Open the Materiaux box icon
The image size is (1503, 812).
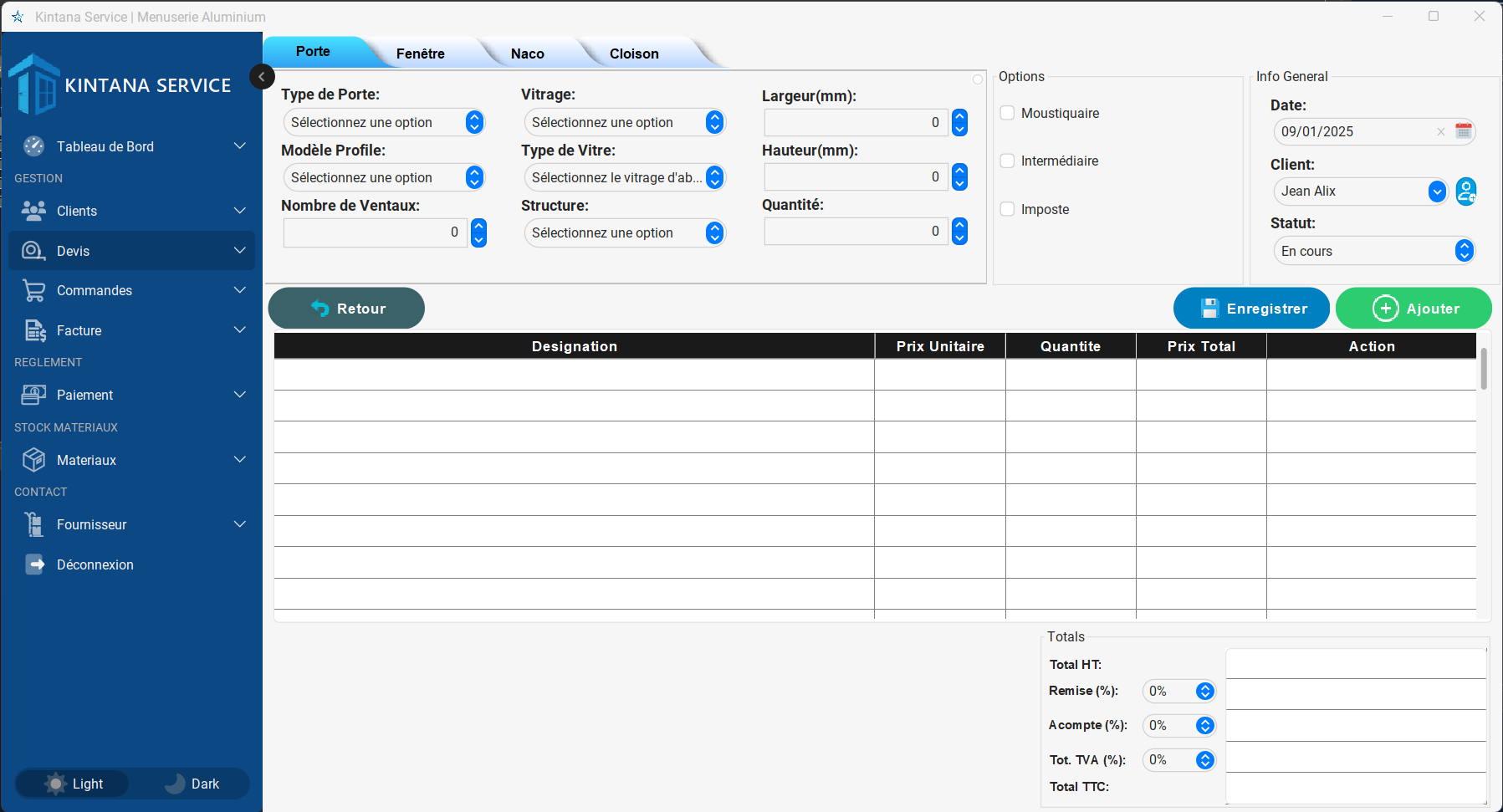pos(33,459)
